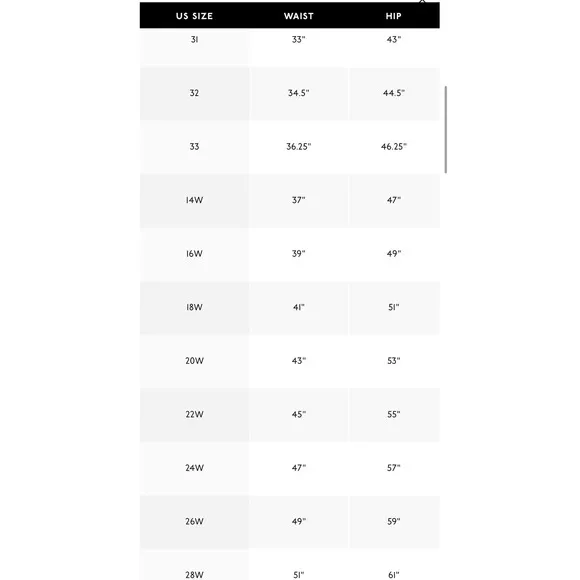Click the 49" waist for 26W

(299, 522)
